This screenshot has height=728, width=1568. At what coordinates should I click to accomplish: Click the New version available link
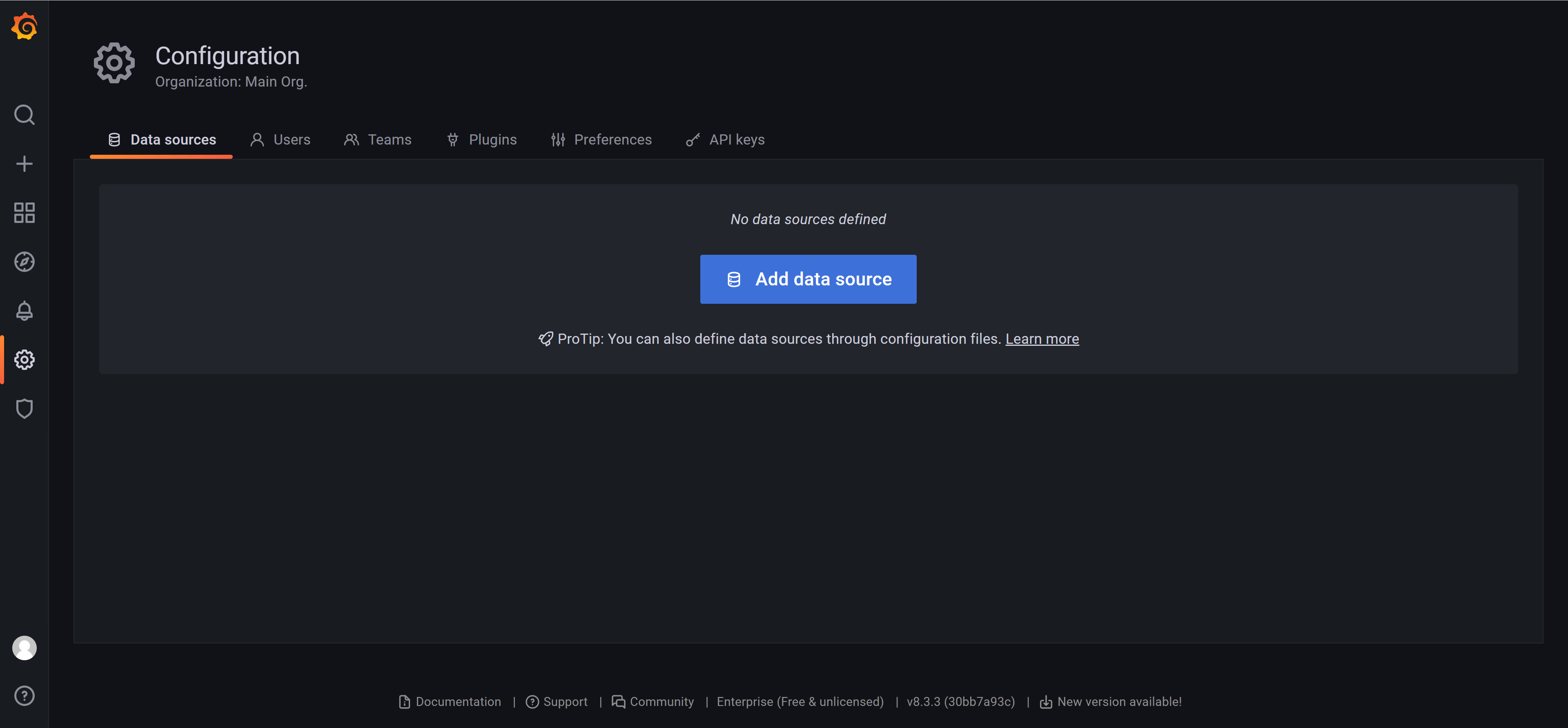pos(1111,702)
